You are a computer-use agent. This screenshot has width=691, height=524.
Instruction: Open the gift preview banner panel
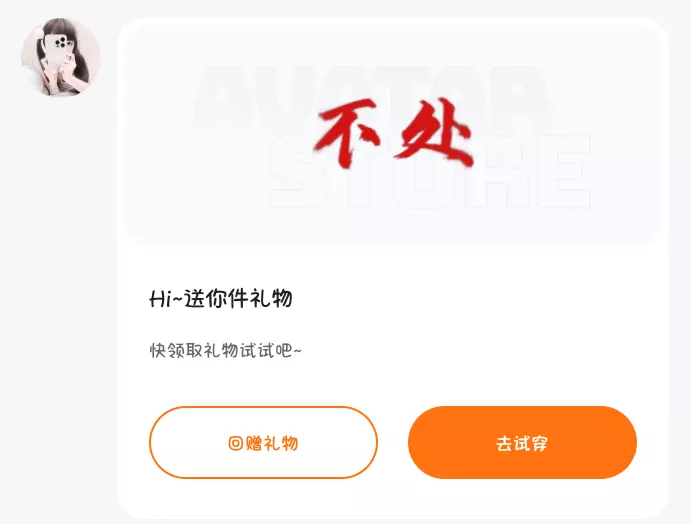(393, 132)
